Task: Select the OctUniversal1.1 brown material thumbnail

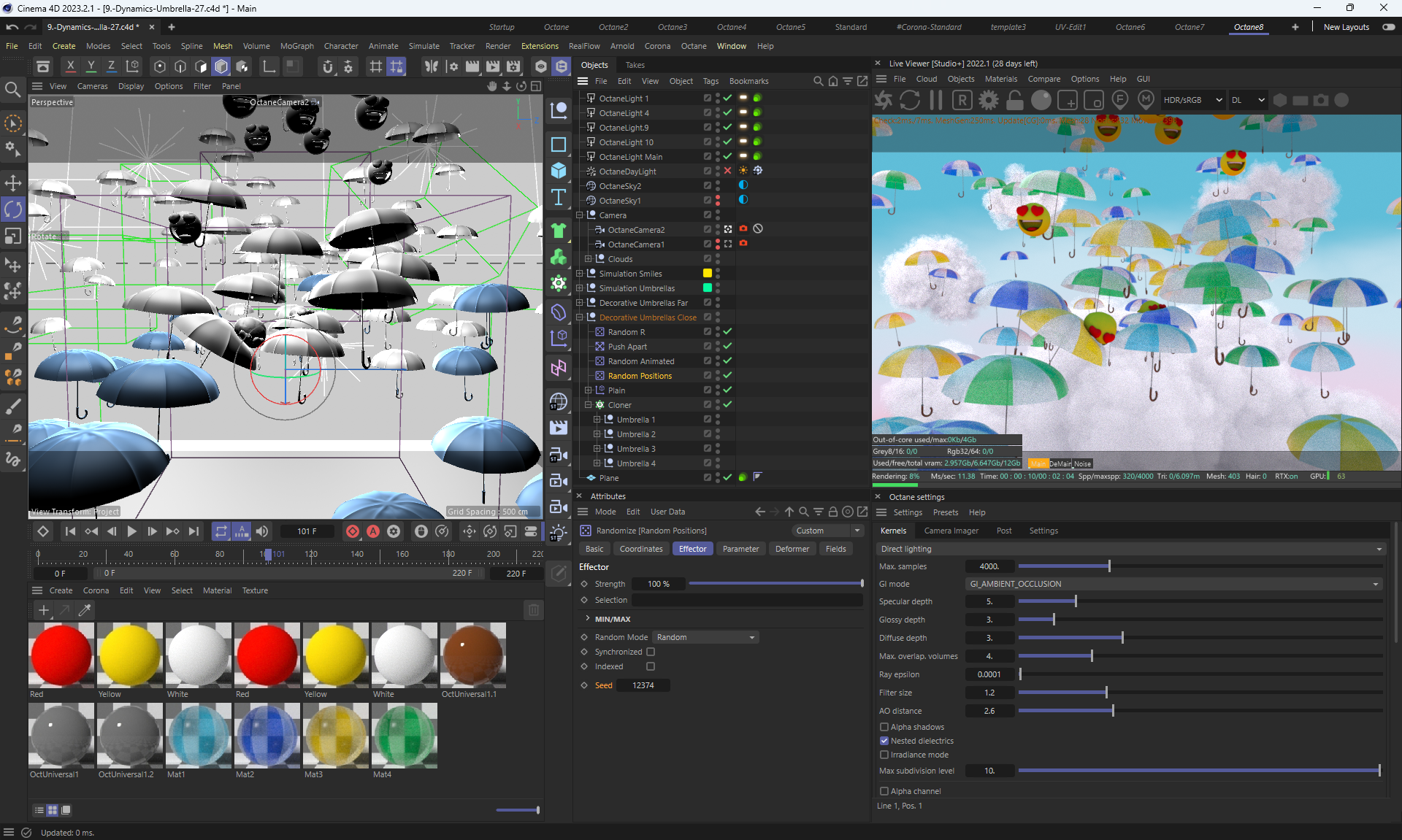Action: click(x=472, y=655)
